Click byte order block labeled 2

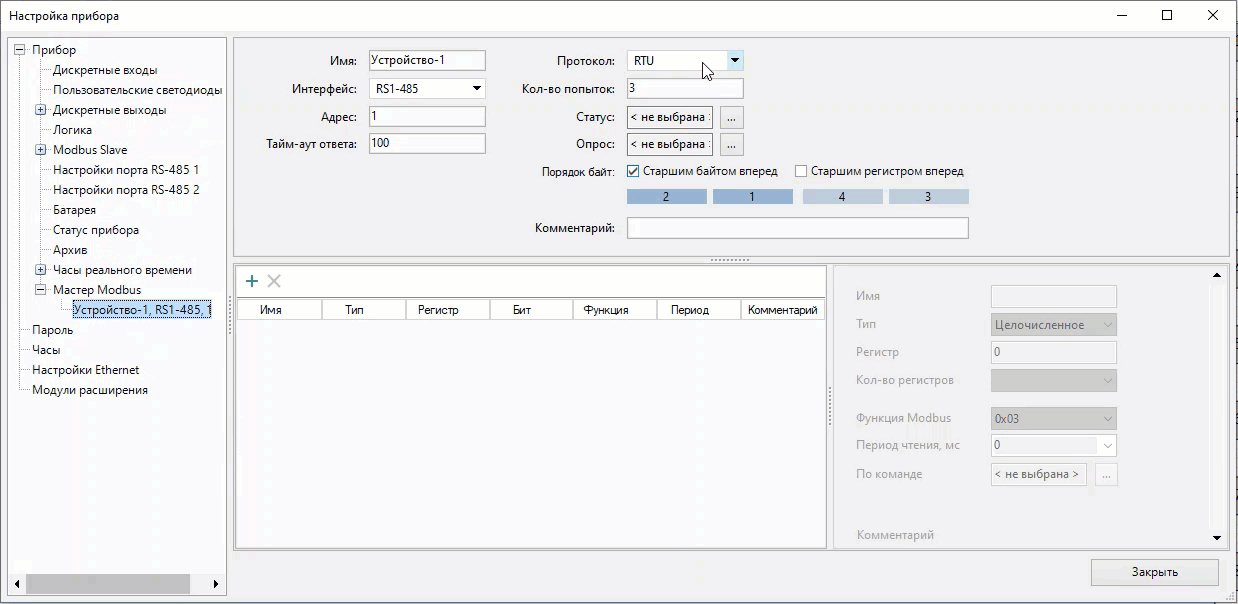666,197
